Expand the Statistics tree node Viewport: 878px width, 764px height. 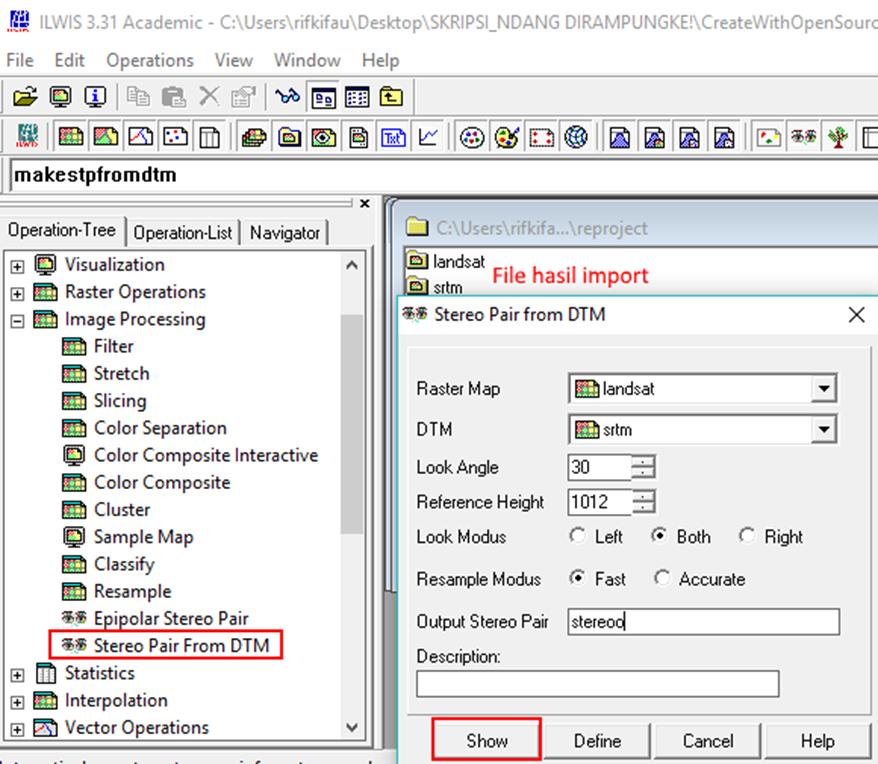tap(17, 675)
